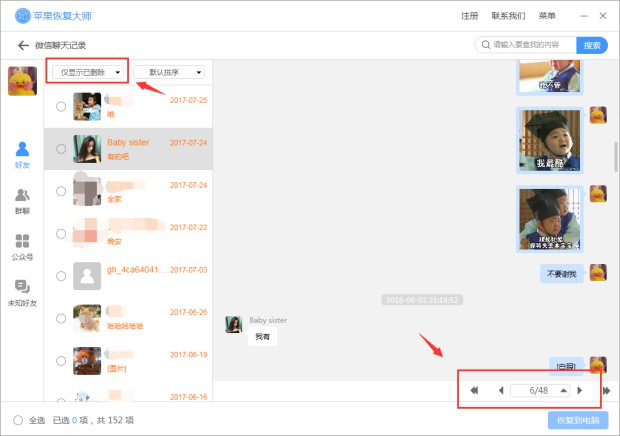Open the 联系我们 contact menu item

pos(508,16)
